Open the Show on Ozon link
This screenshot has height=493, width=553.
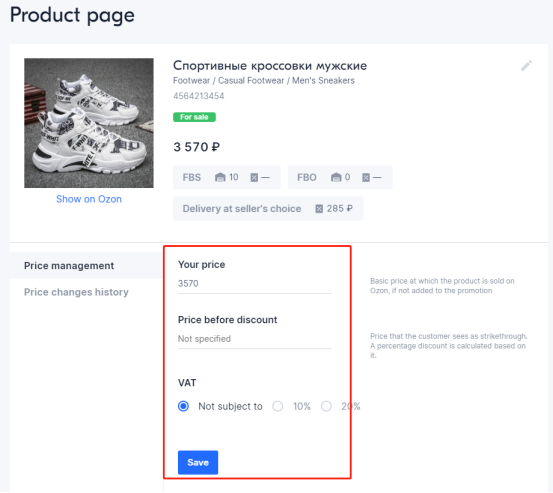click(89, 199)
